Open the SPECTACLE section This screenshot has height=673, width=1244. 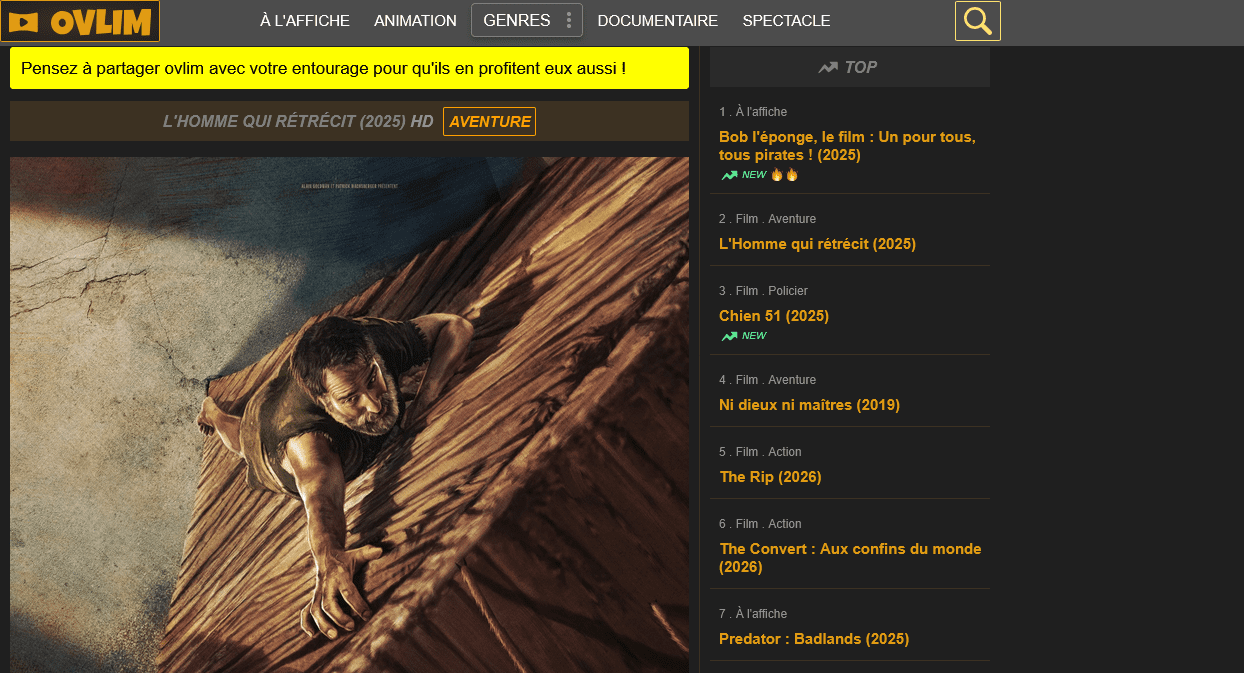point(786,20)
